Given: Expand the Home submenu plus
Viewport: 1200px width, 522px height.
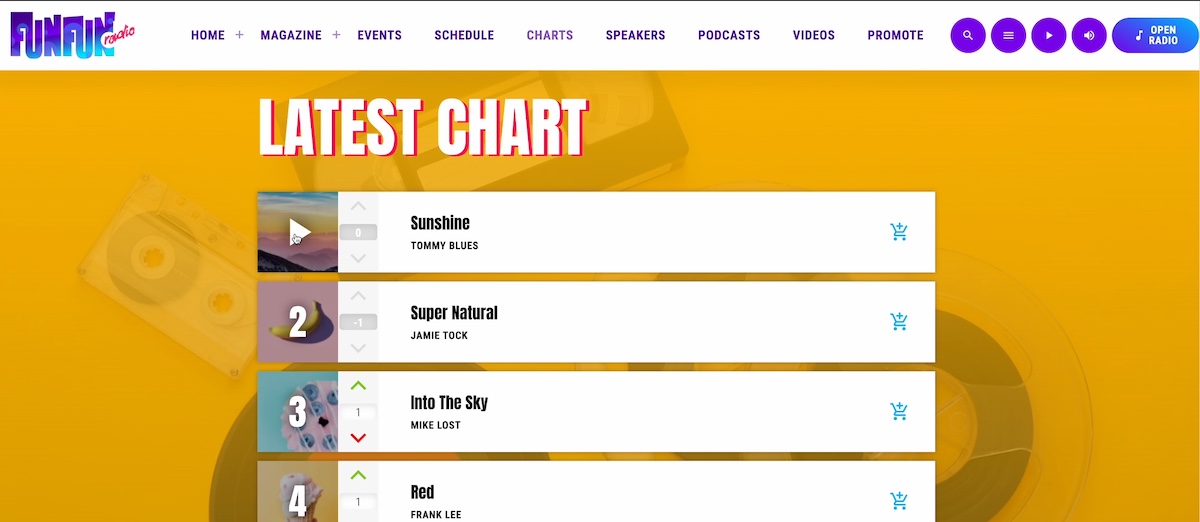Looking at the screenshot, I should coord(240,35).
